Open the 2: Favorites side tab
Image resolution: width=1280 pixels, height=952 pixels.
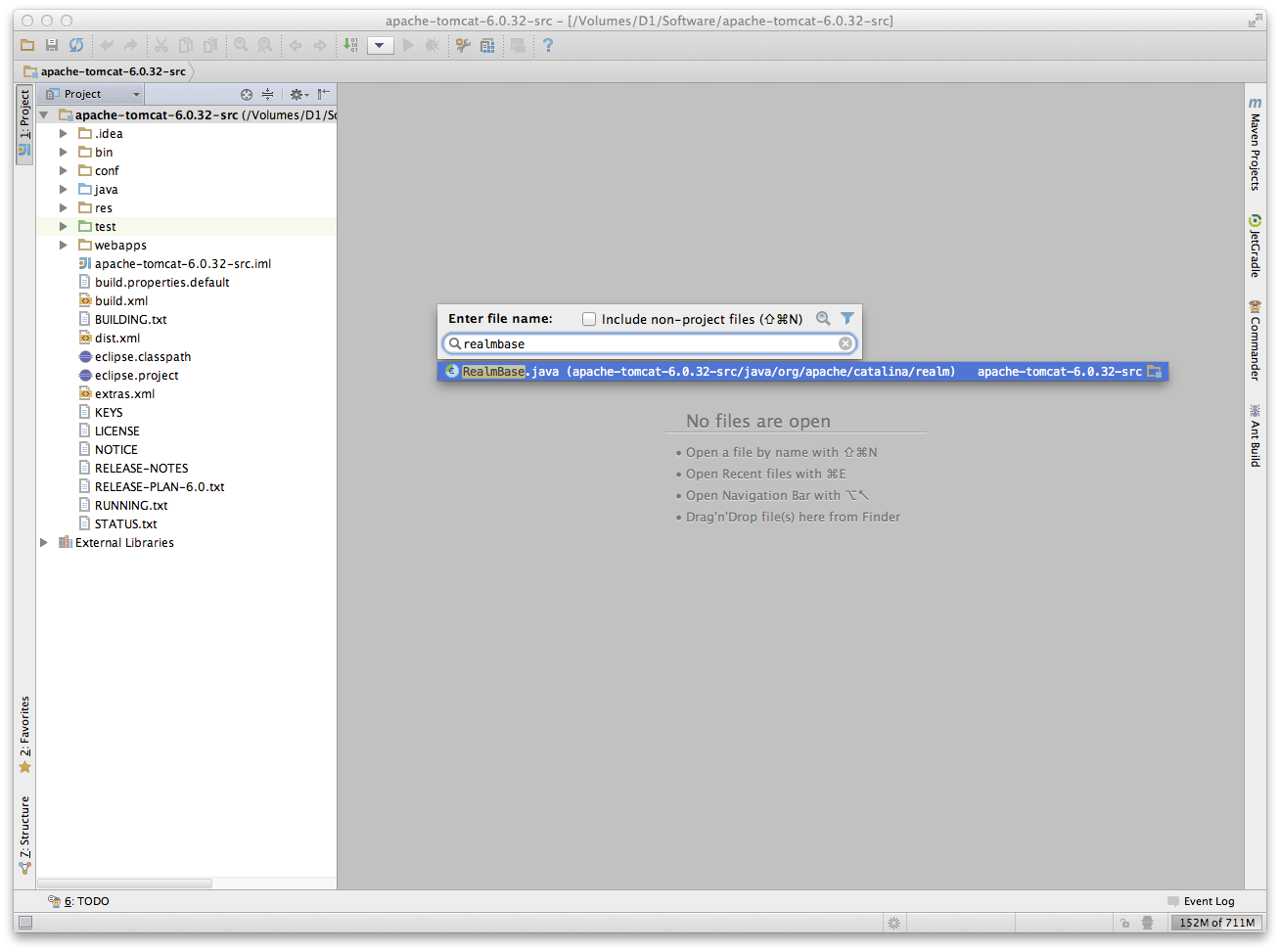tap(24, 735)
